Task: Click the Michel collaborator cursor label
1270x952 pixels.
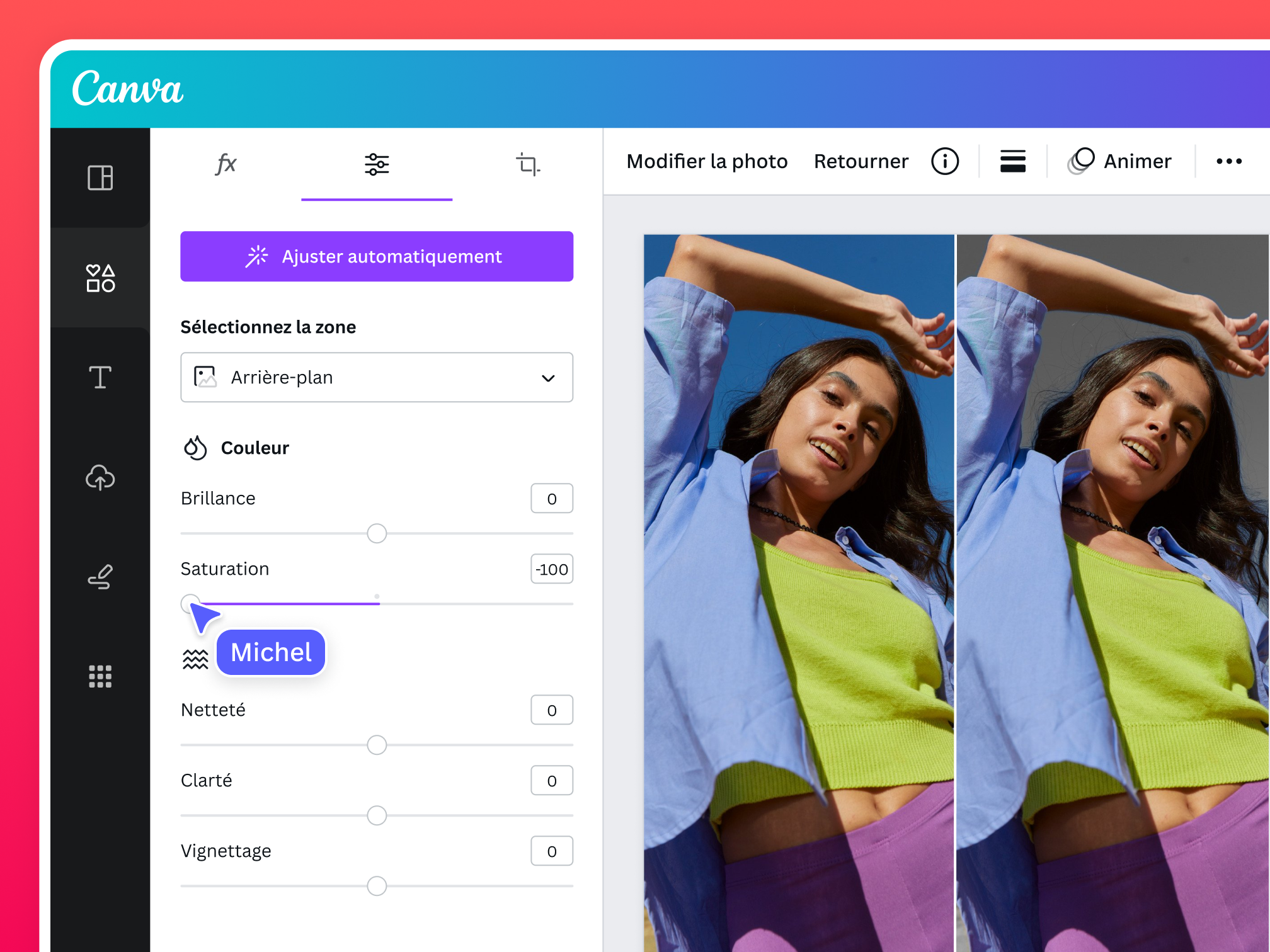Action: 270,652
